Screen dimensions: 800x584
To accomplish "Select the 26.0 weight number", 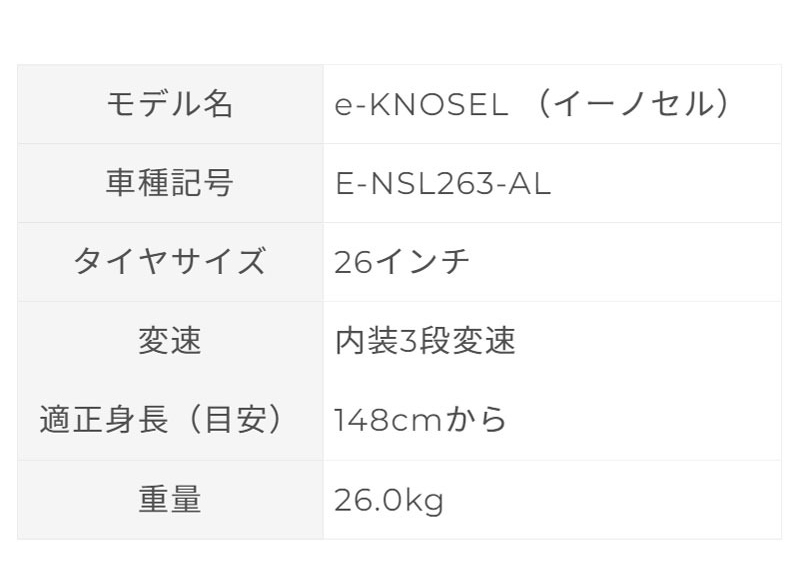I will click(368, 499).
